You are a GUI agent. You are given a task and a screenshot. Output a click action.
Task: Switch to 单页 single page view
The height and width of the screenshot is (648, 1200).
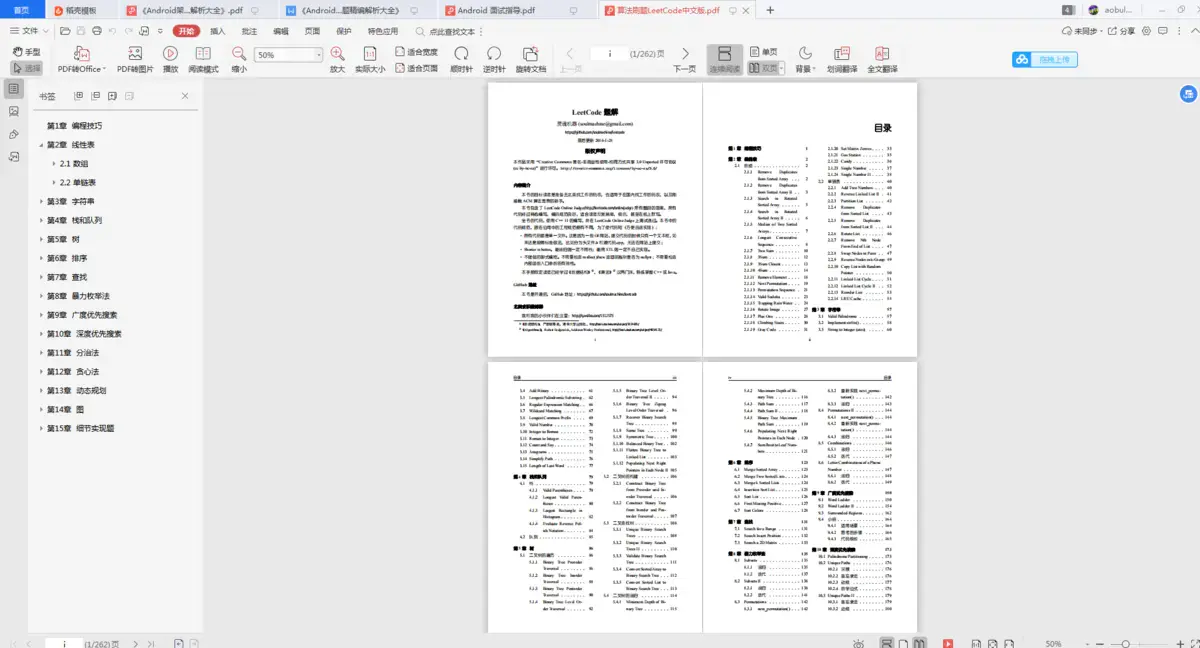[x=762, y=51]
